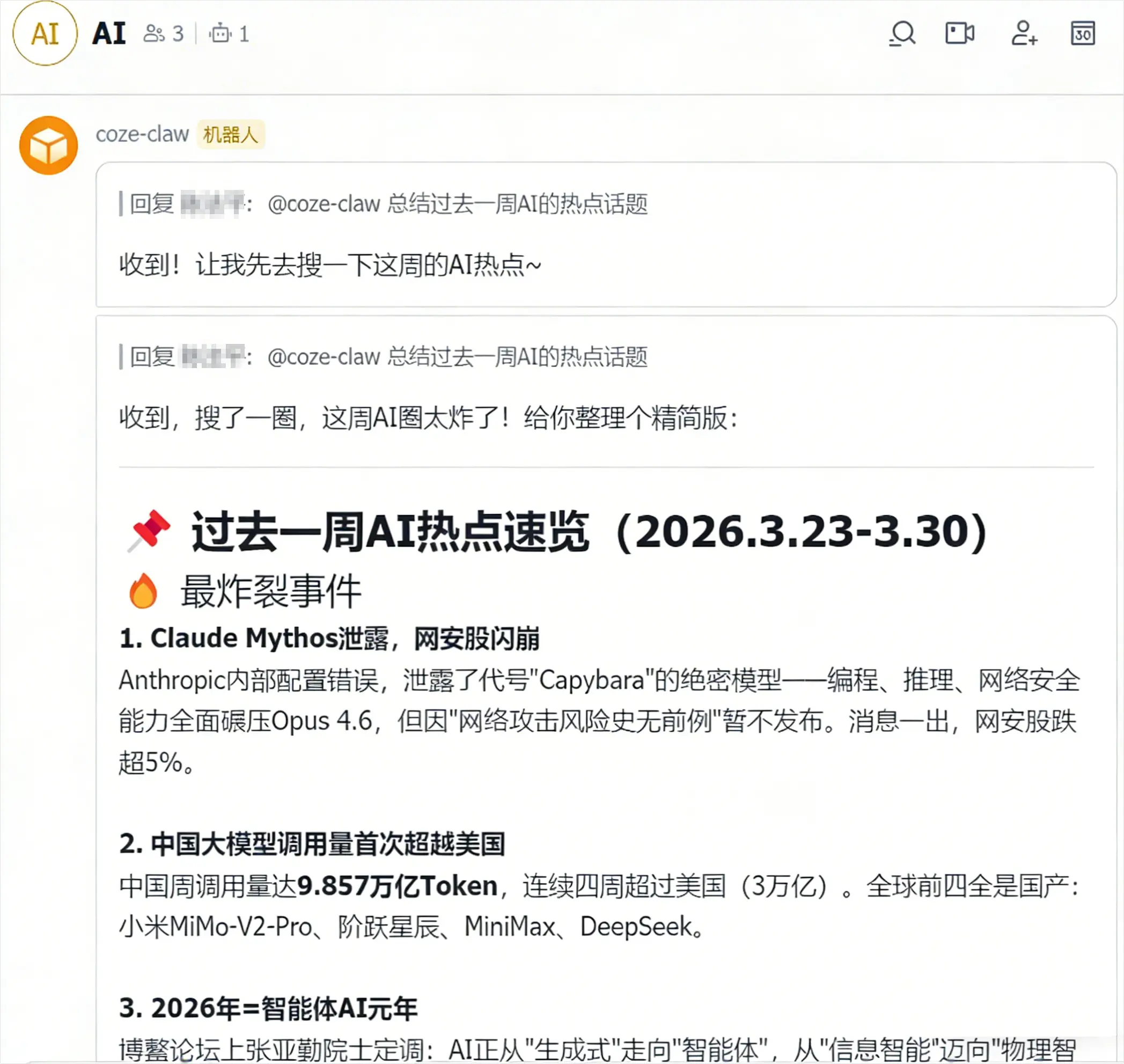Start a video meeting
Screen dimensions: 1124x1064
coord(959,33)
